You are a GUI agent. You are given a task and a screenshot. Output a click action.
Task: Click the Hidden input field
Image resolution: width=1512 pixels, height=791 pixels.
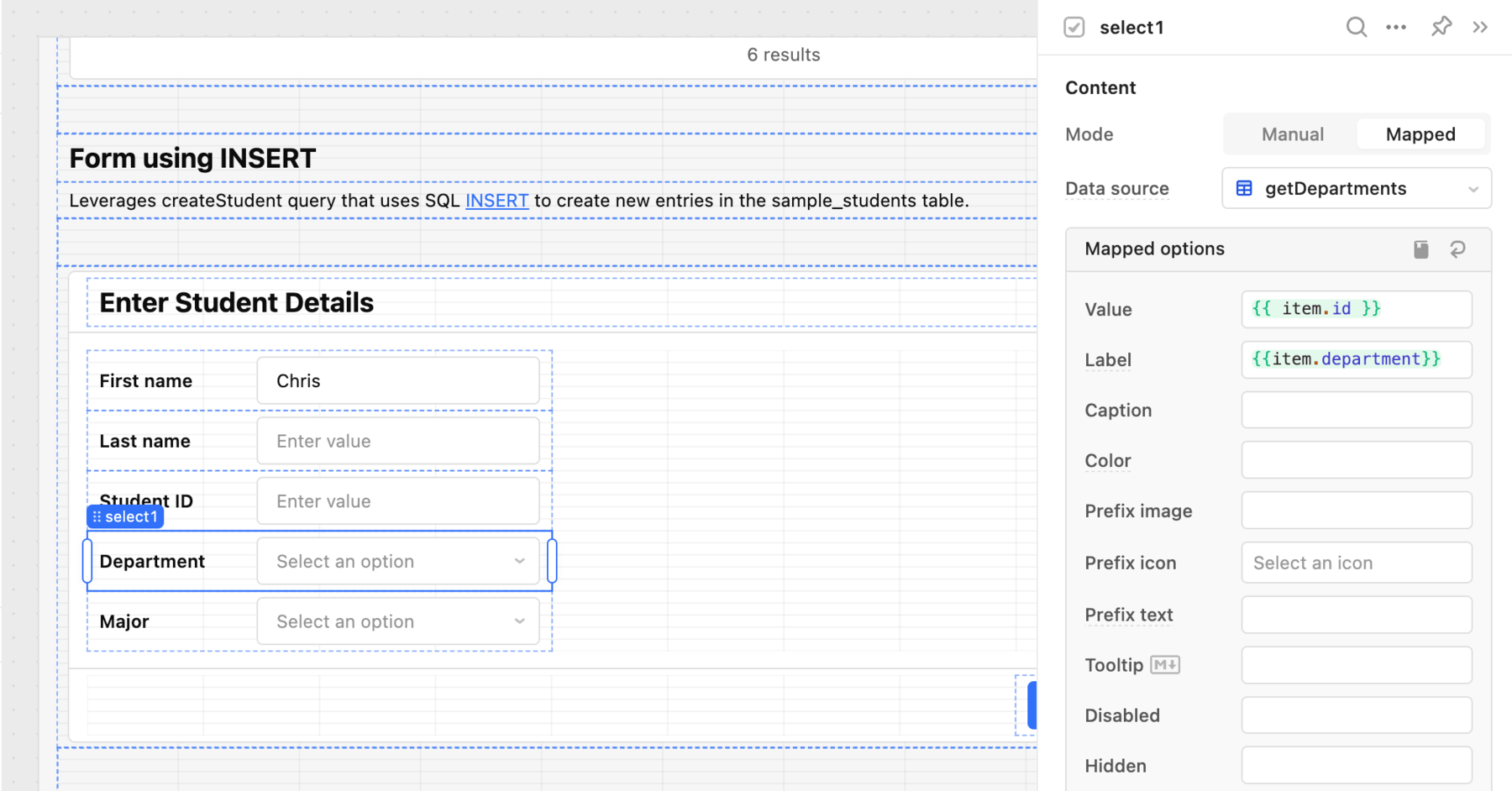pyautogui.click(x=1357, y=766)
